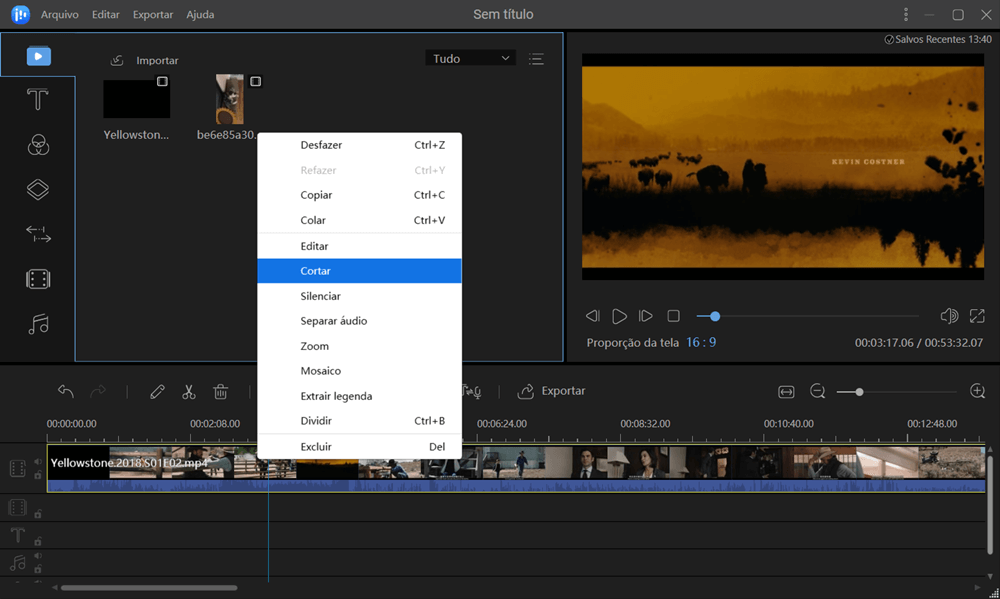Open the three-dots options menu in title bar

(x=906, y=14)
